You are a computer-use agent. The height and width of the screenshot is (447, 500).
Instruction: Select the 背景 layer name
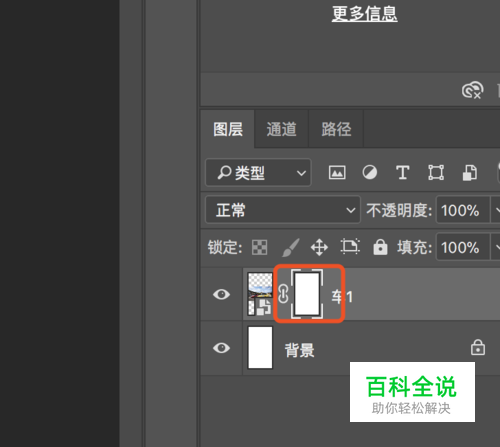(299, 350)
